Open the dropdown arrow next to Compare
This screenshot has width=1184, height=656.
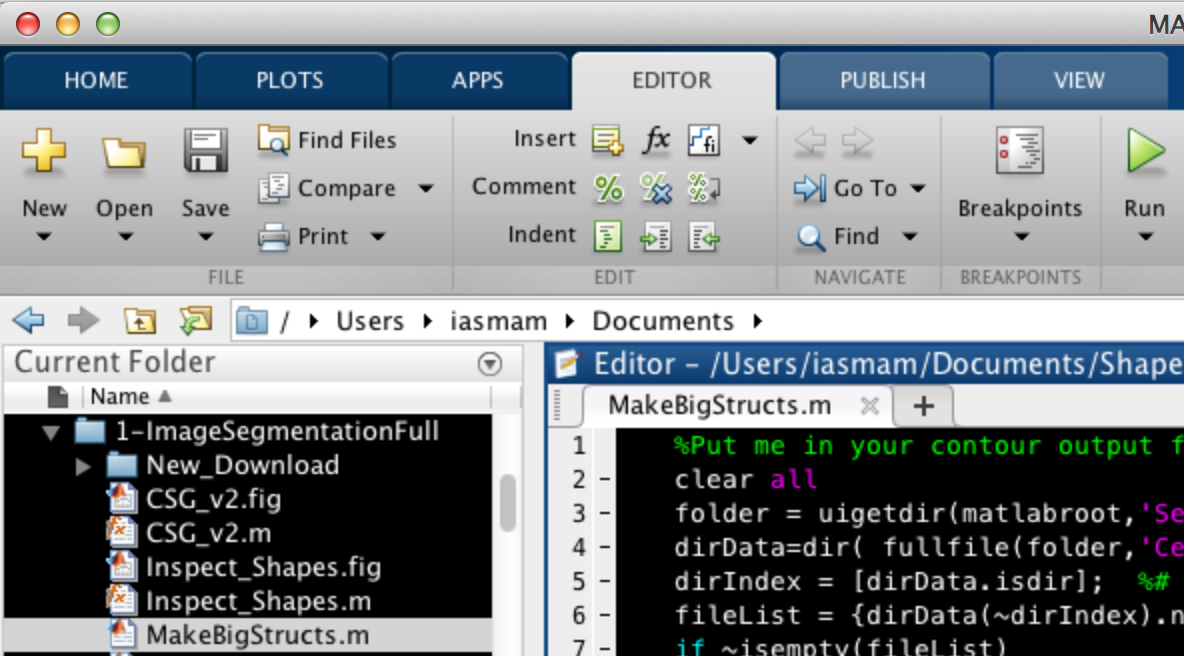(426, 188)
